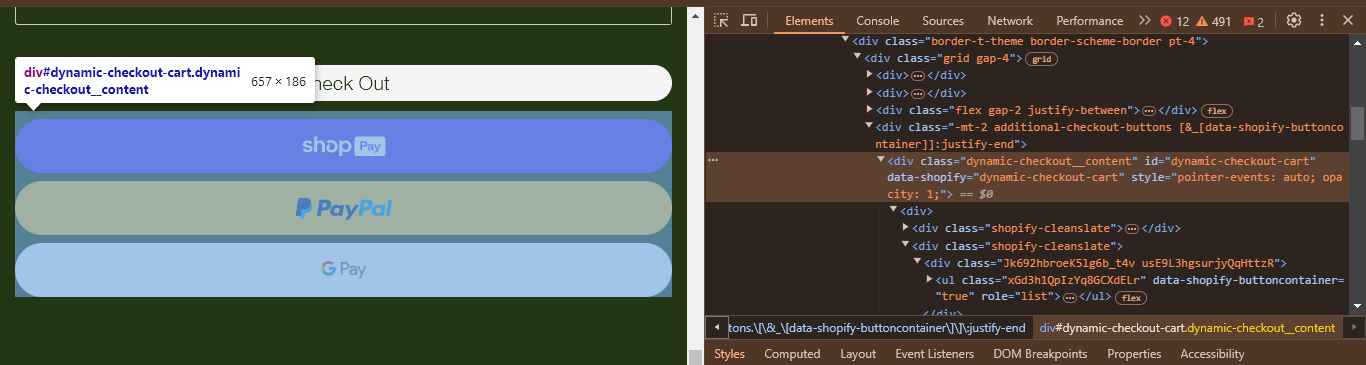Show more DevTools tabs chevron
The height and width of the screenshot is (365, 1366).
point(1145,20)
